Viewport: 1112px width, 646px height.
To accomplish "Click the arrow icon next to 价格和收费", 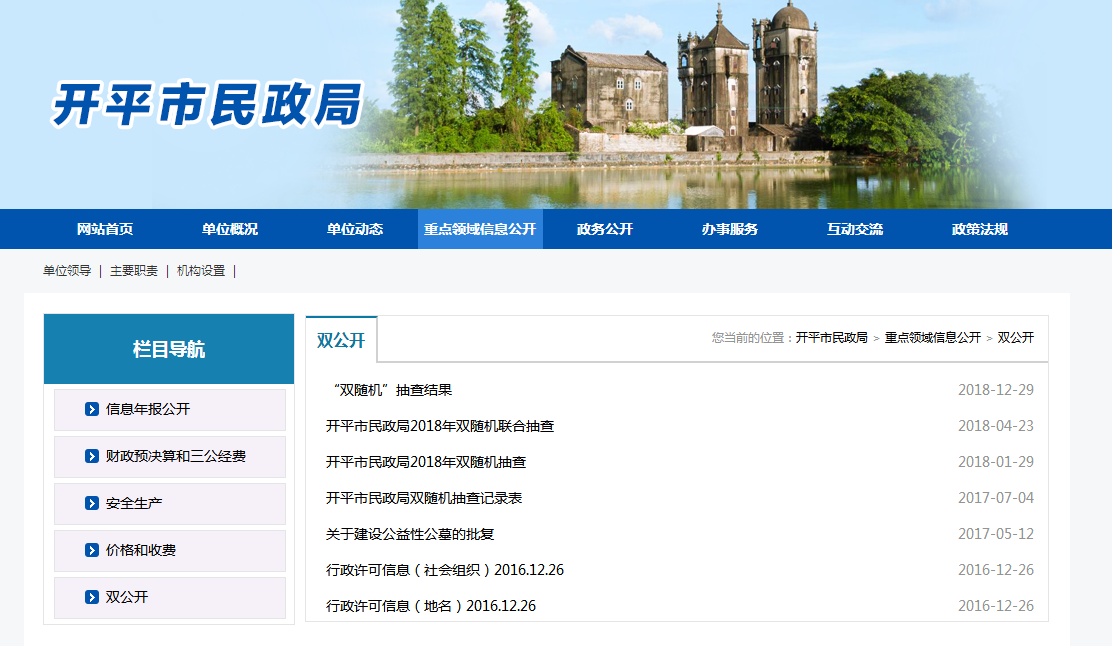I will [91, 549].
